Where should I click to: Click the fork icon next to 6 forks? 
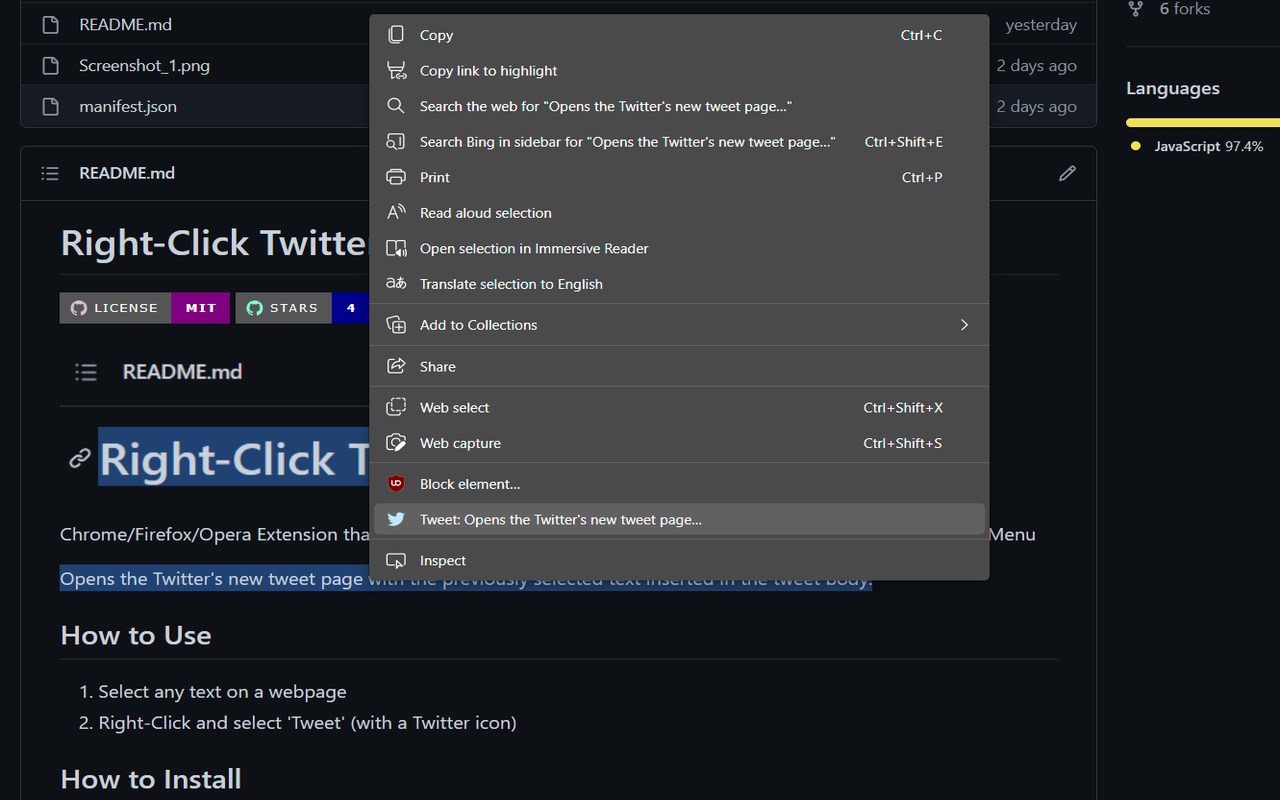coord(1135,9)
